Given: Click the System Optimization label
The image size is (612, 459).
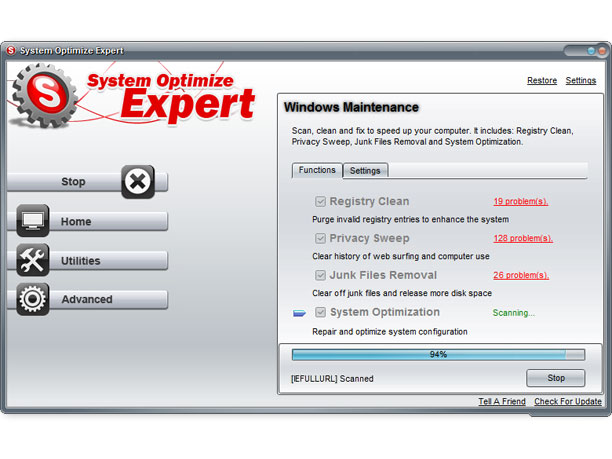Looking at the screenshot, I should [385, 312].
